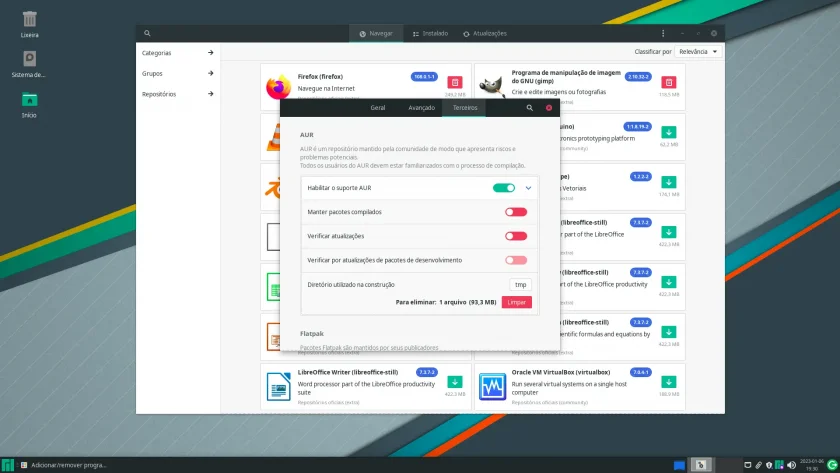
Task: Click the VirtualBox version badge 7.0.4-1
Action: (641, 372)
